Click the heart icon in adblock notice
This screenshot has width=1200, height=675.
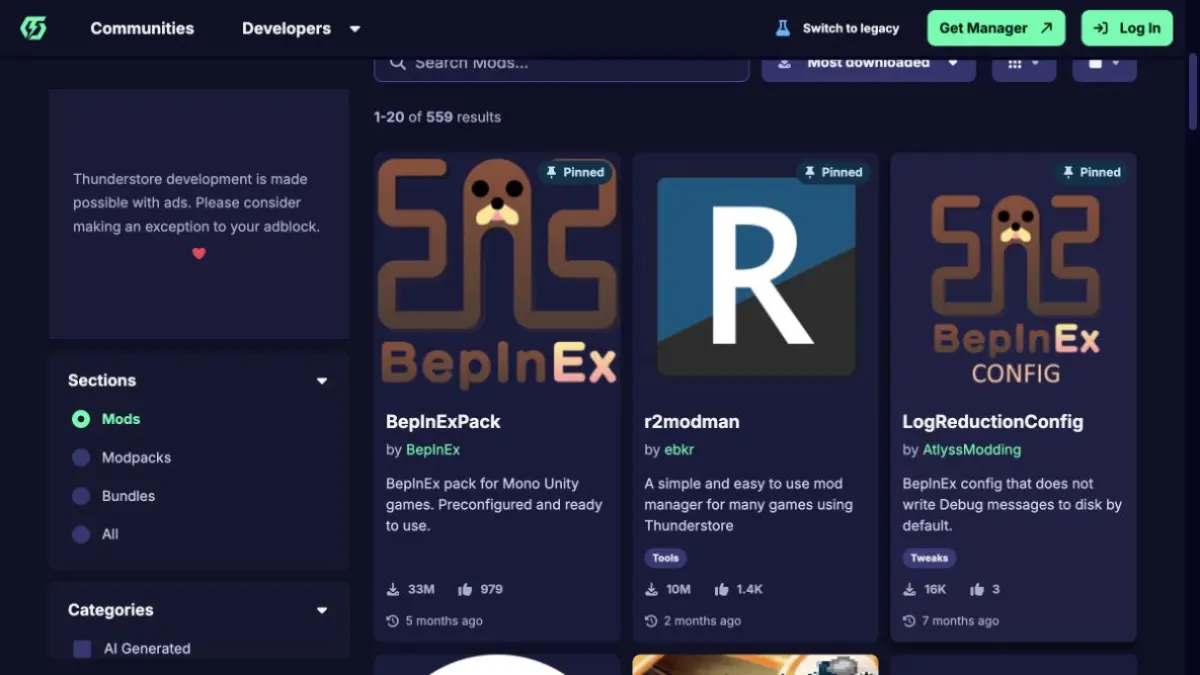tap(198, 253)
